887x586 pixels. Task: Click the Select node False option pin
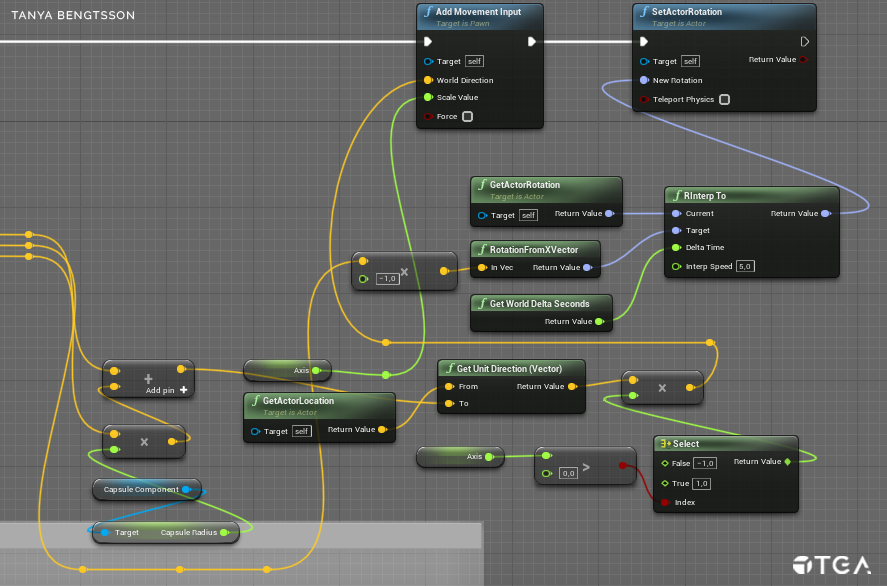click(x=665, y=463)
